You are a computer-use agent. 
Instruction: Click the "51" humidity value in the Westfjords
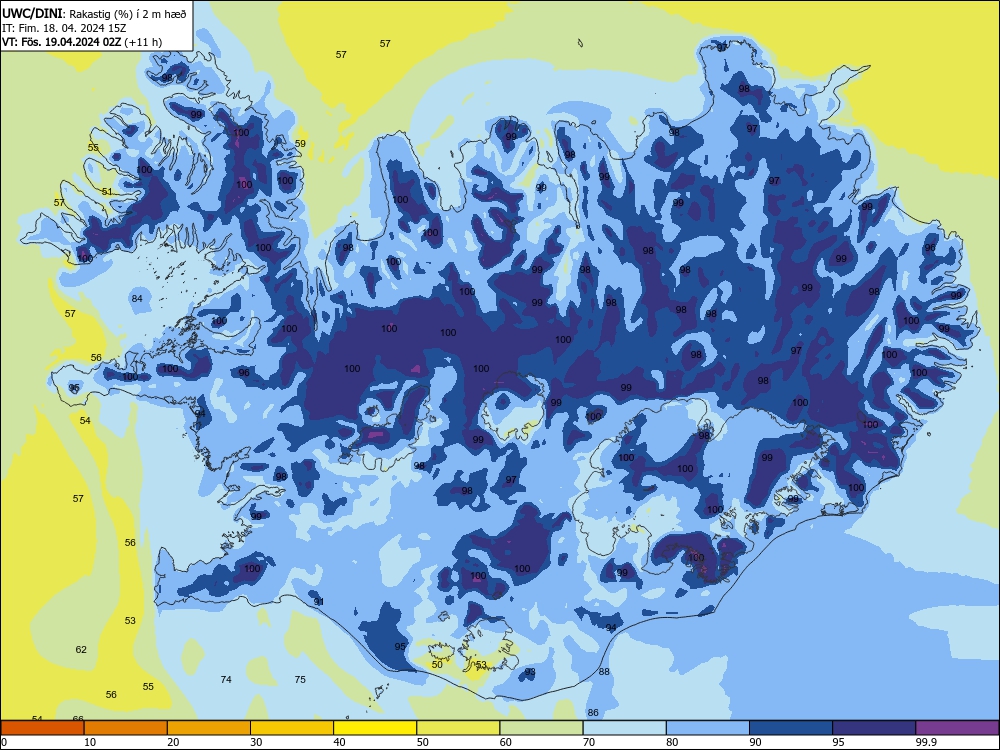point(107,191)
